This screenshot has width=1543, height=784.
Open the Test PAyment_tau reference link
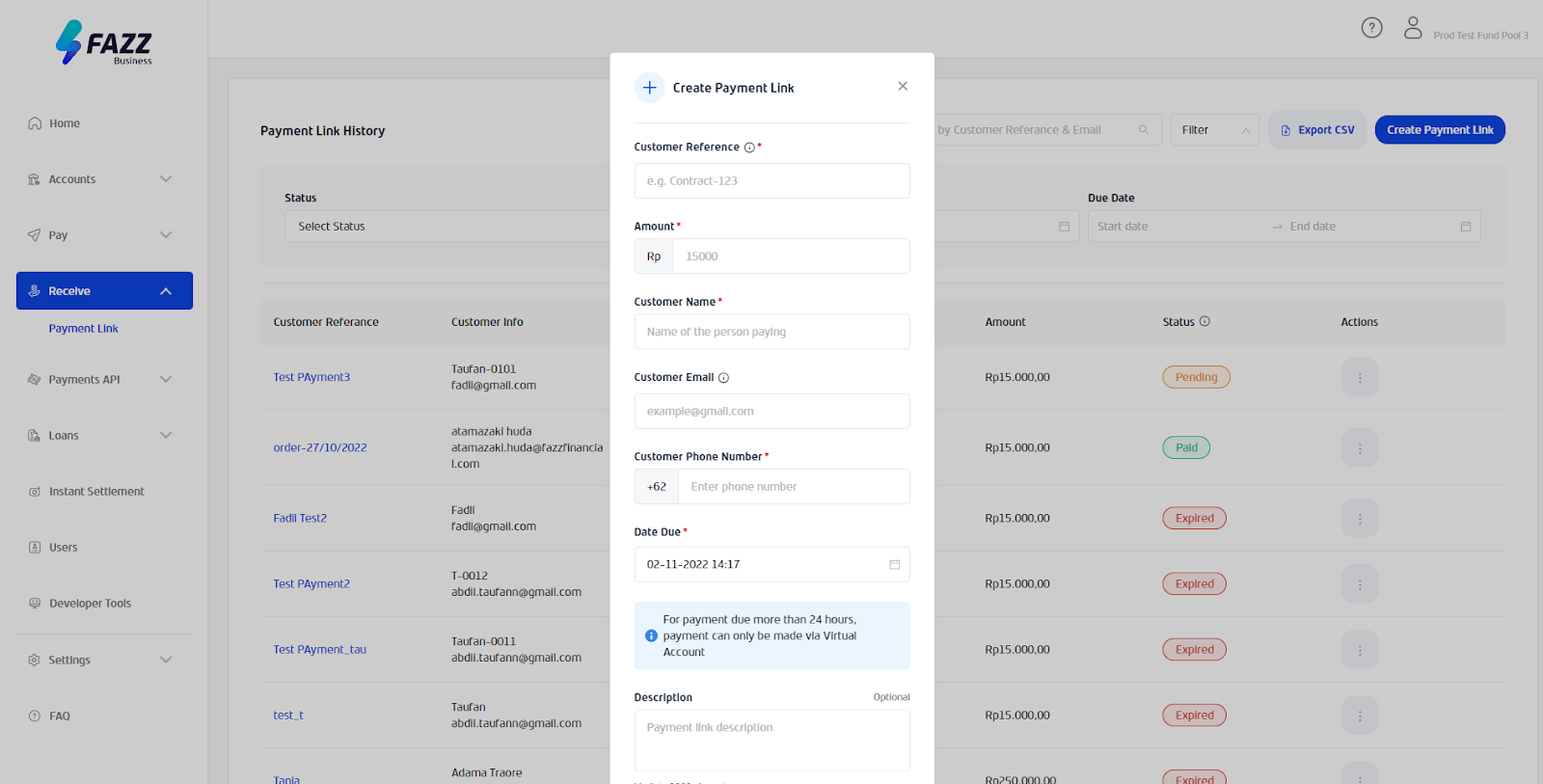point(320,650)
